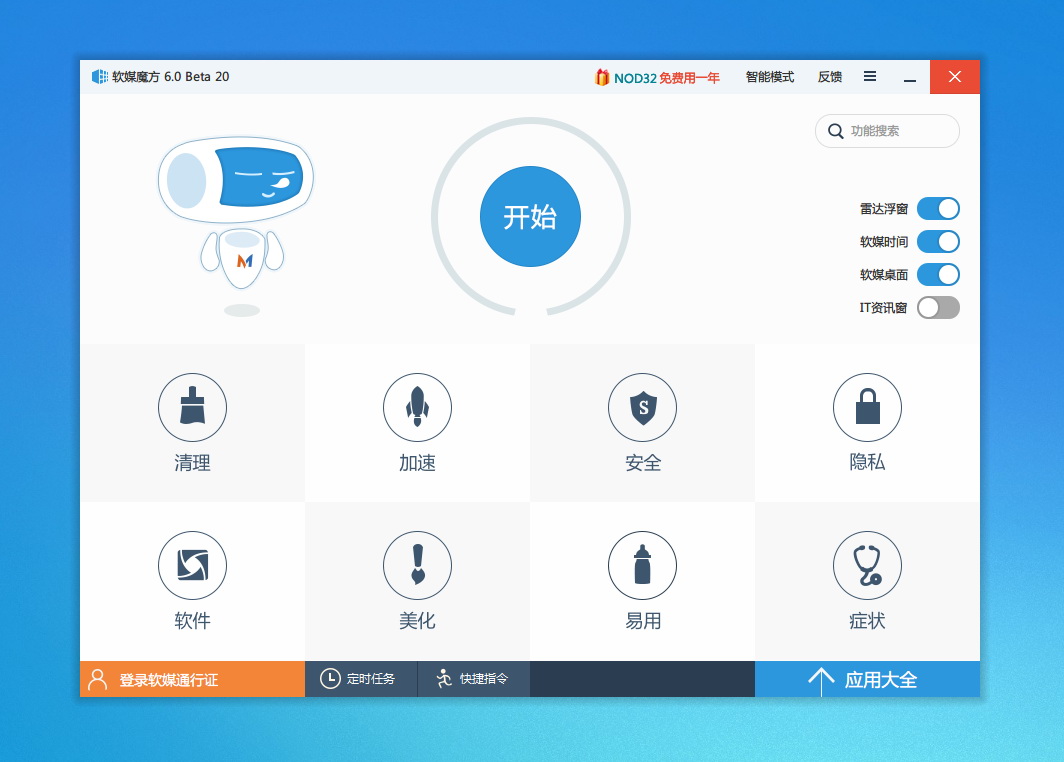Click the 软件 text label

click(x=192, y=620)
